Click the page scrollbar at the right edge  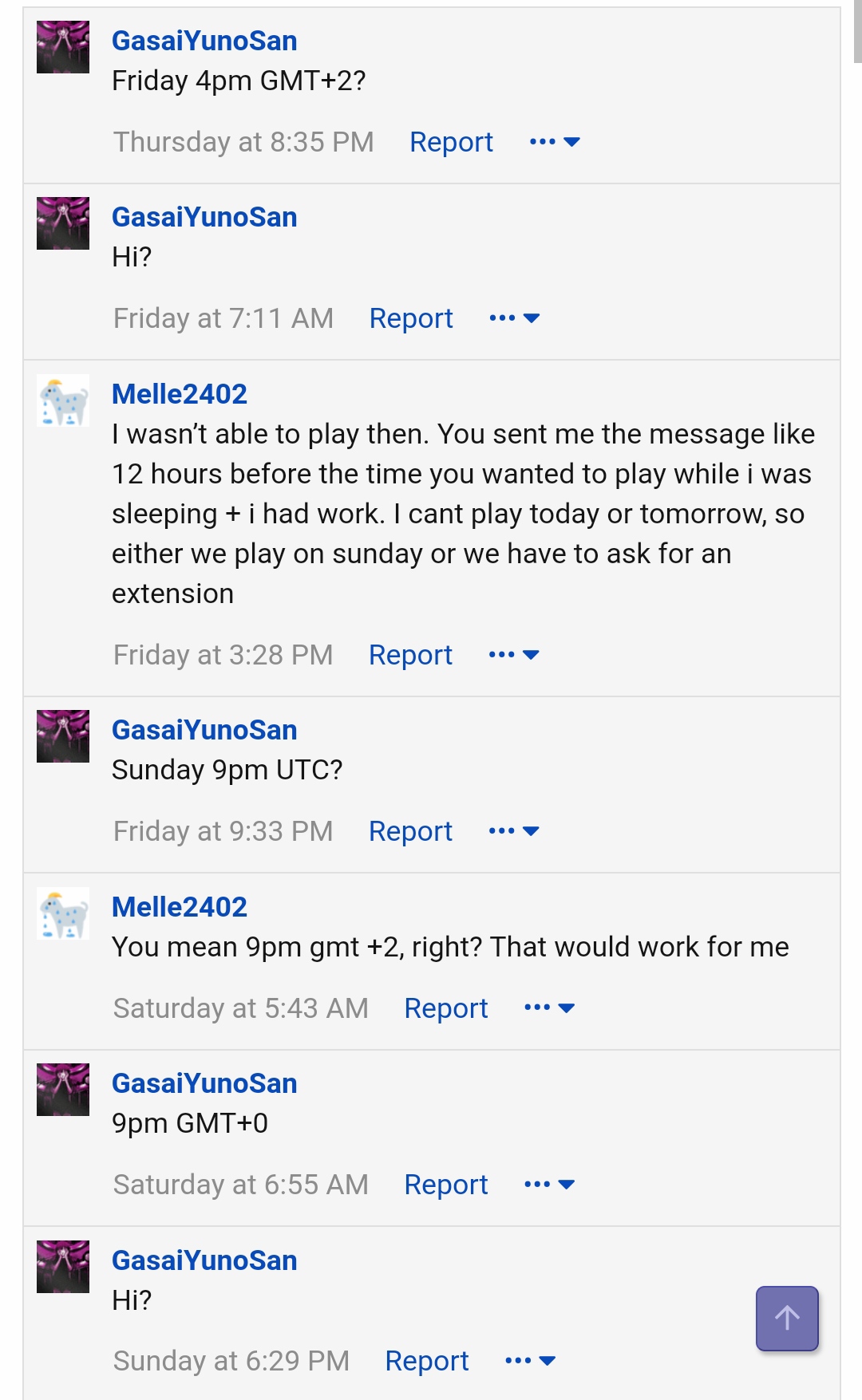pos(857,32)
